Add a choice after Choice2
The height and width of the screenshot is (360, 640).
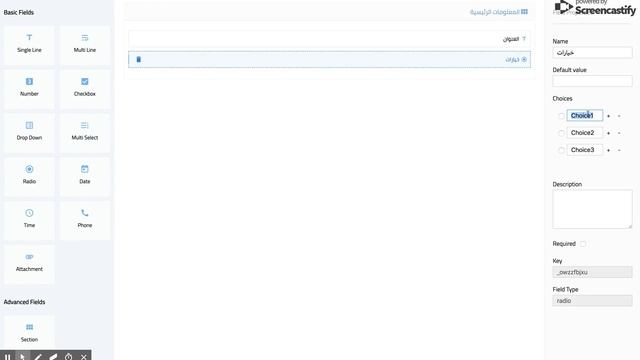pos(608,133)
